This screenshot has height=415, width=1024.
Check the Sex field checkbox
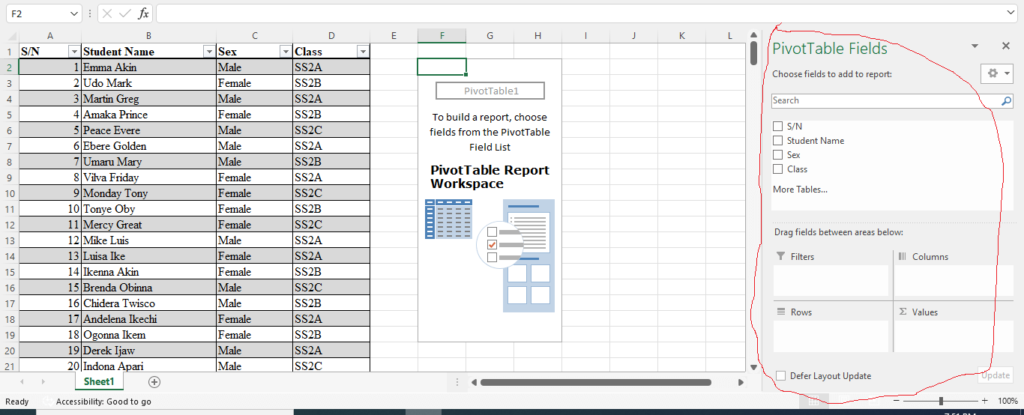[778, 155]
